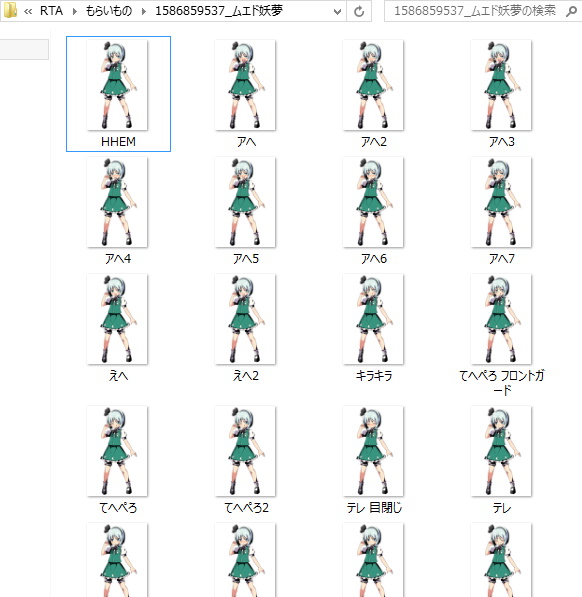The height and width of the screenshot is (597, 582).
Task: Navigate to the もらいもの folder breadcrumb
Action: 108,11
